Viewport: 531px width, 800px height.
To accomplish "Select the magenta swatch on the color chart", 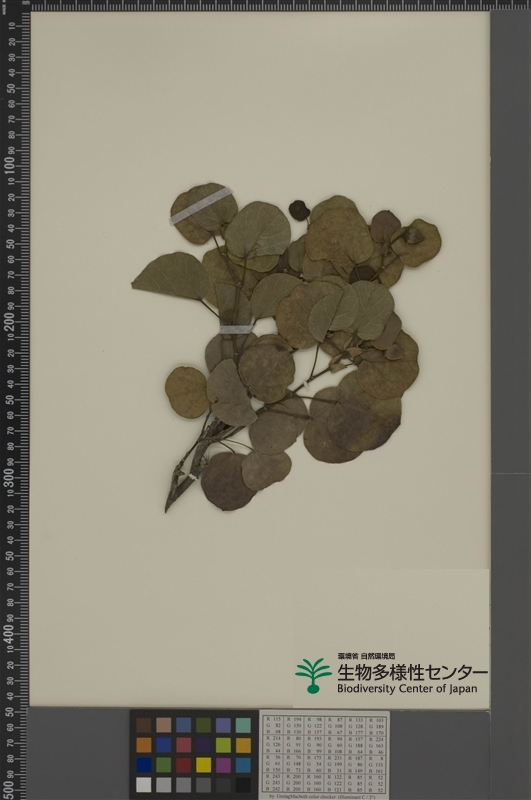I will pos(223,765).
